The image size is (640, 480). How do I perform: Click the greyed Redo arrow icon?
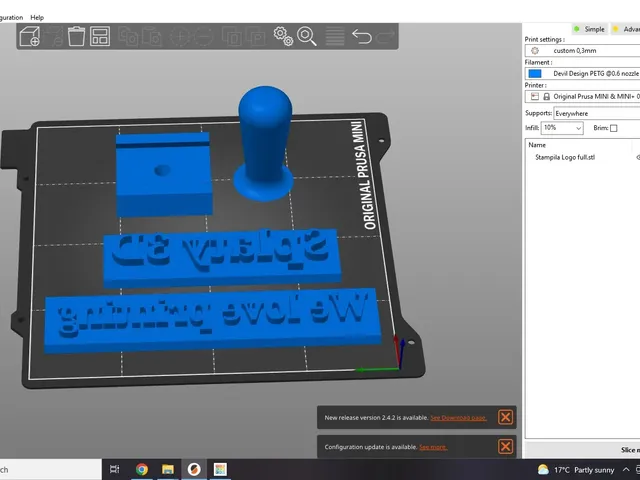coord(385,36)
